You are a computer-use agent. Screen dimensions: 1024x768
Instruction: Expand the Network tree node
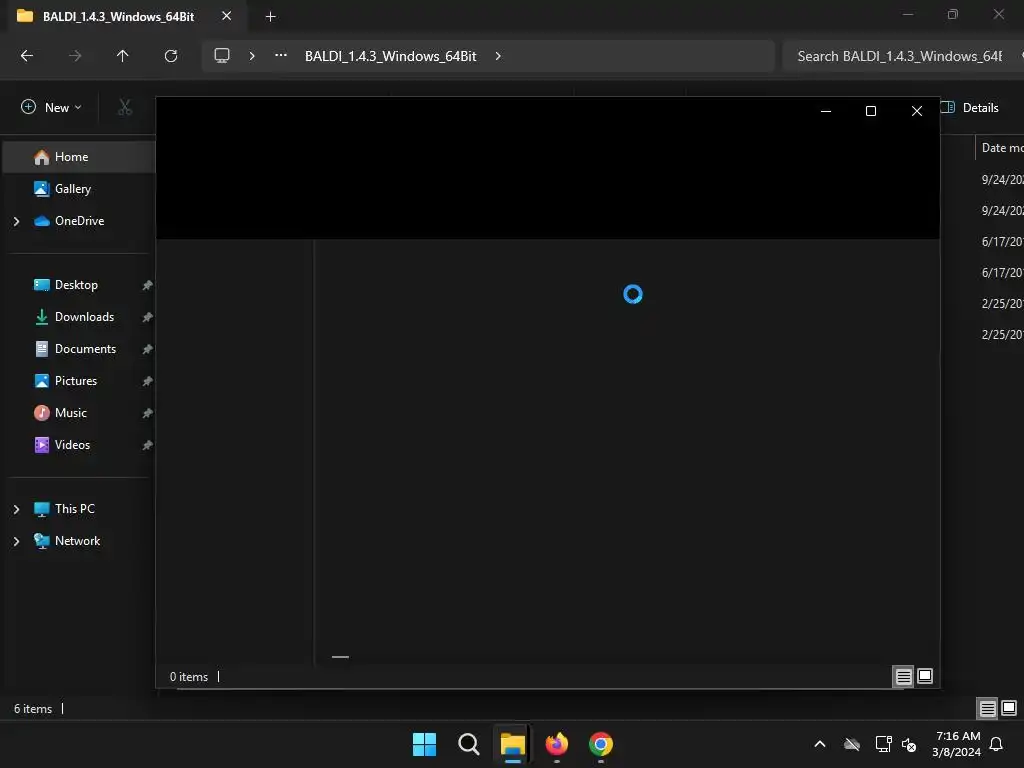[16, 541]
